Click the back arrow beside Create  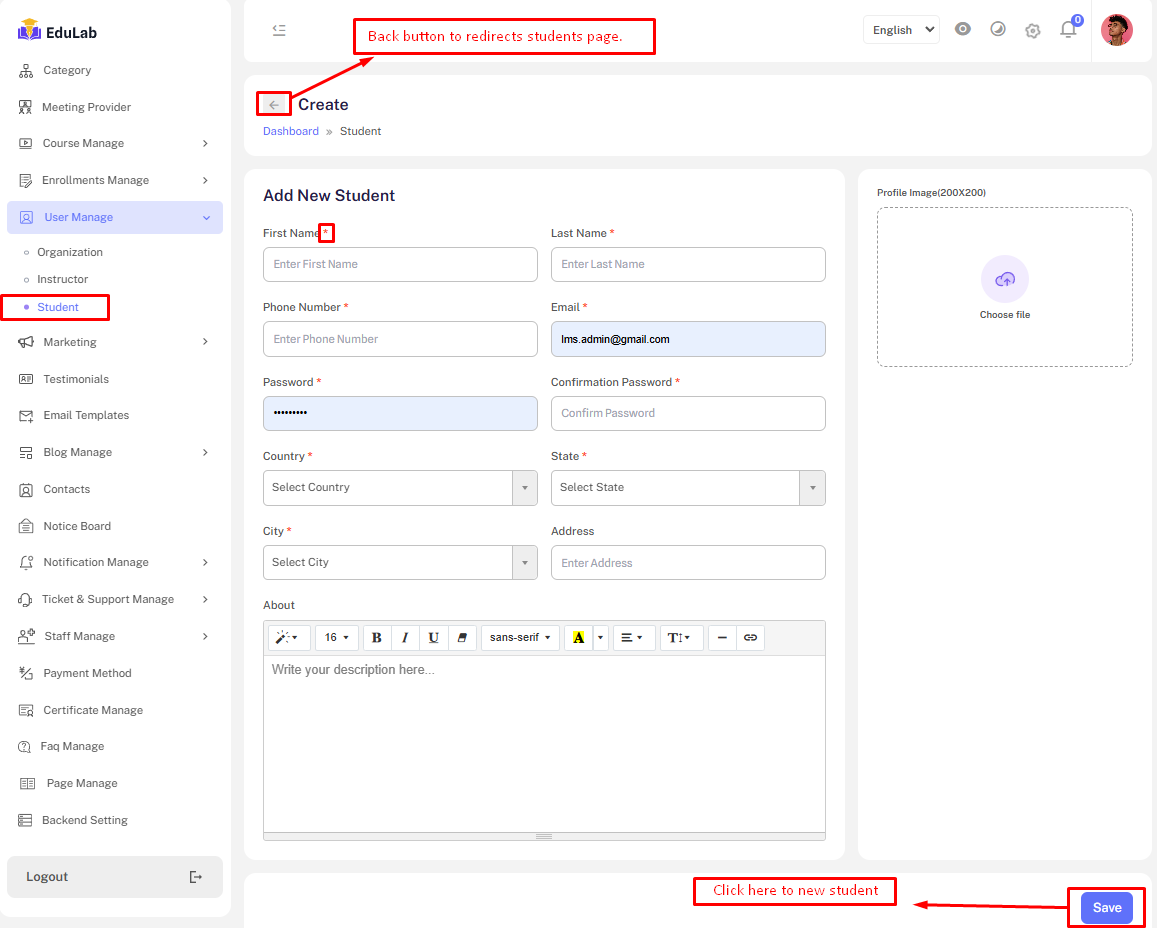coord(274,105)
